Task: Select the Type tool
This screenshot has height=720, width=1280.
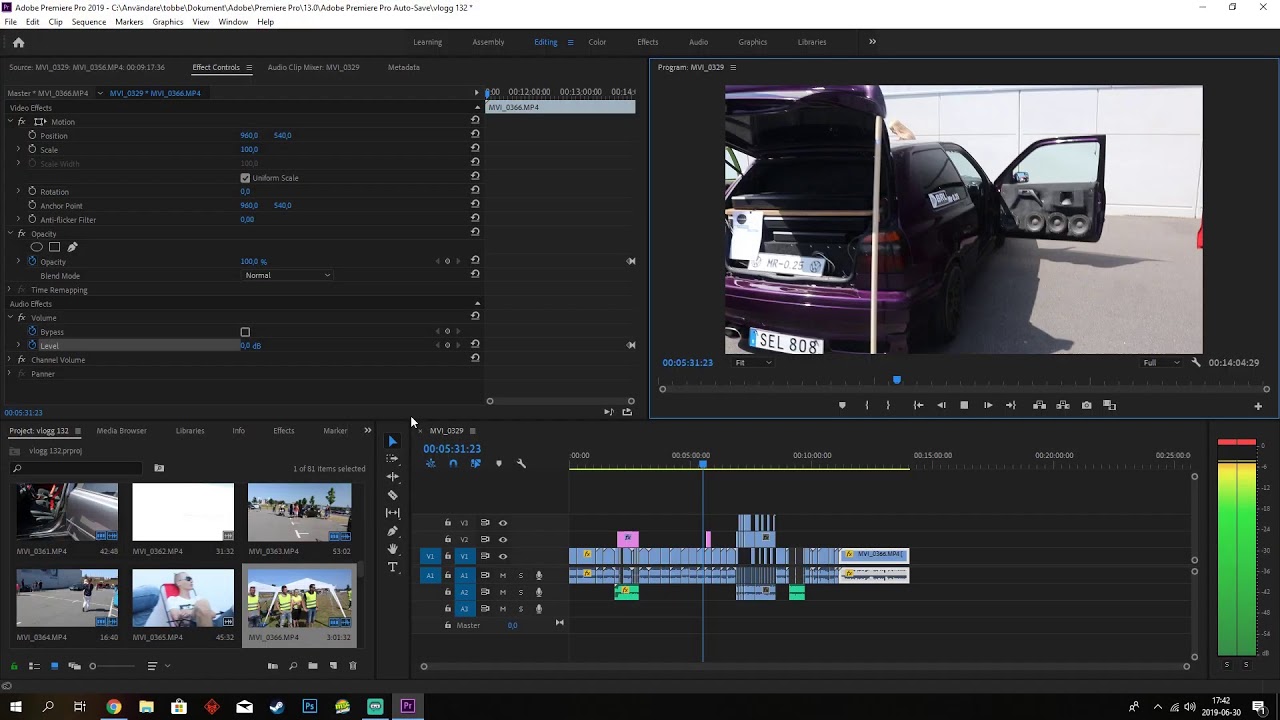Action: (392, 567)
